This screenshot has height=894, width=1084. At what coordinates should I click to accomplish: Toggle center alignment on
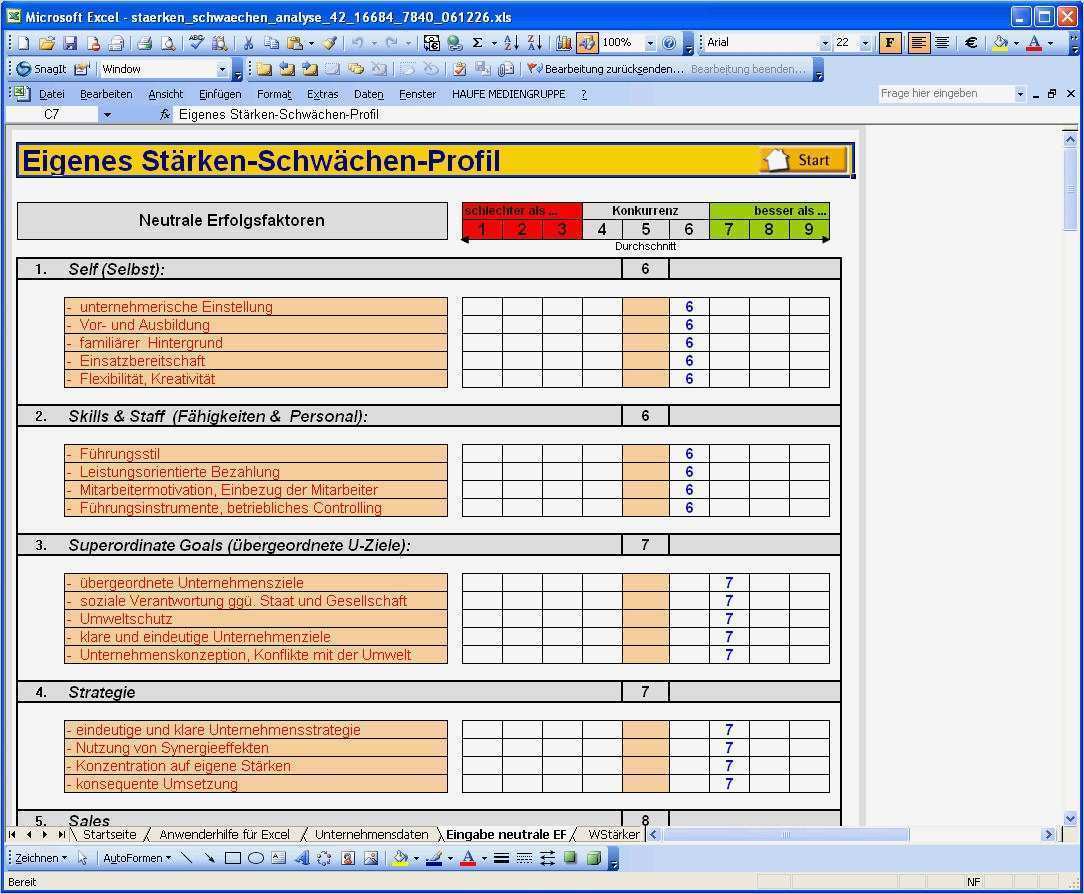(x=941, y=42)
